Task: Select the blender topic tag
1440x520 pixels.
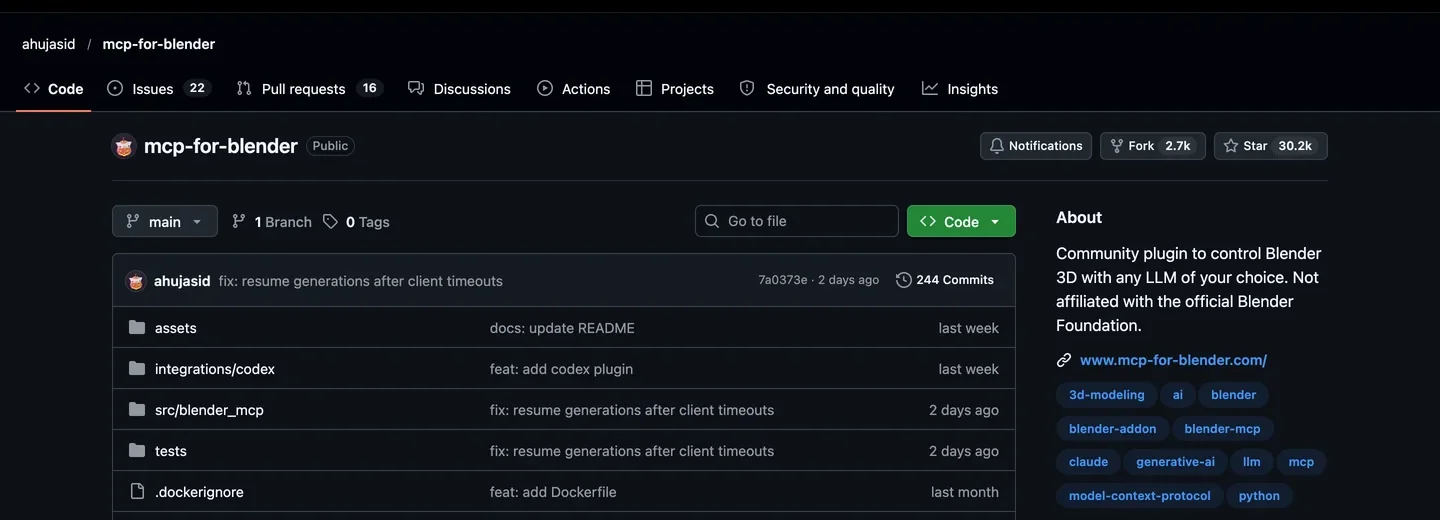Action: [x=1234, y=395]
